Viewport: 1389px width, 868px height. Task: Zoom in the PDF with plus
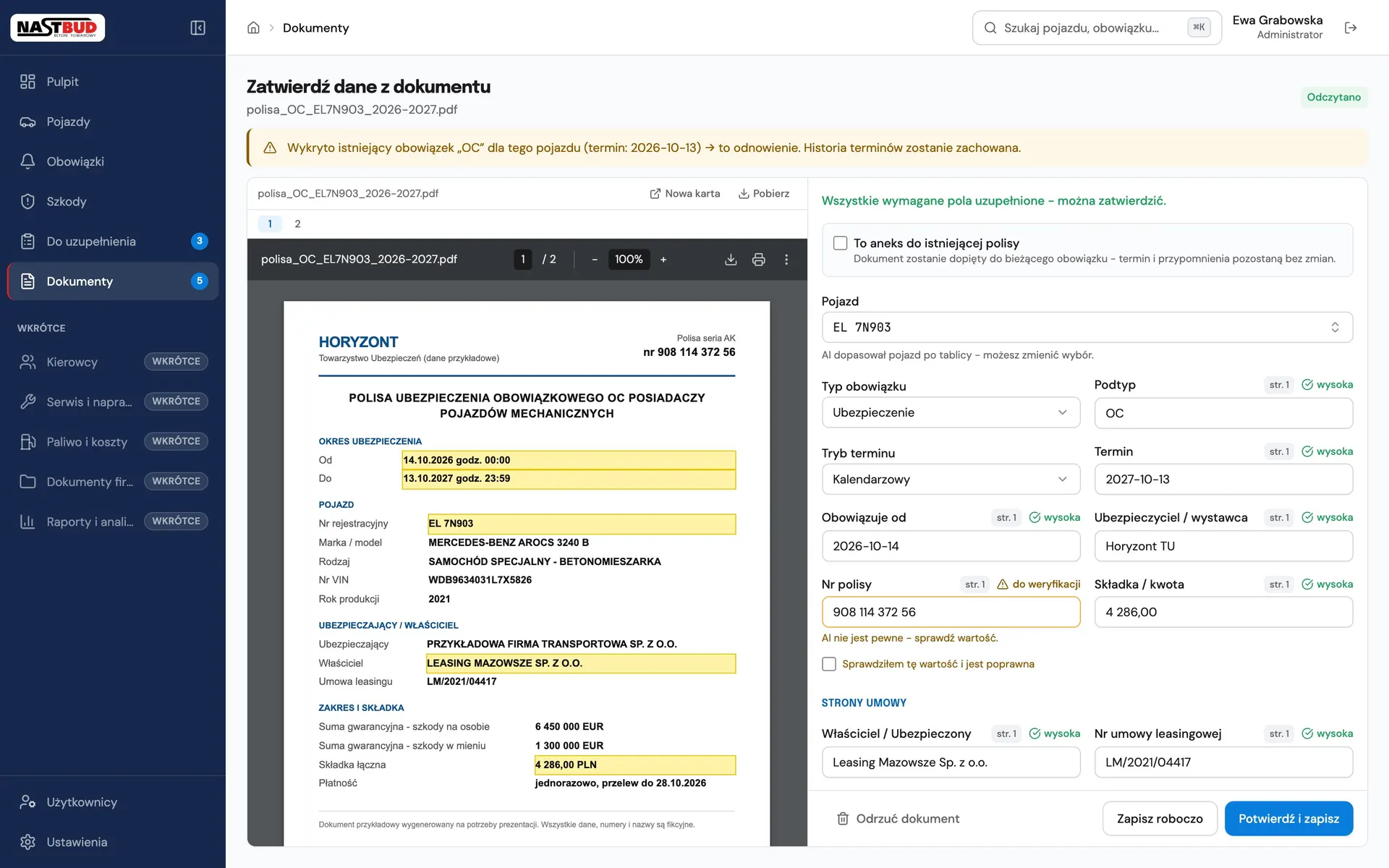pos(663,259)
